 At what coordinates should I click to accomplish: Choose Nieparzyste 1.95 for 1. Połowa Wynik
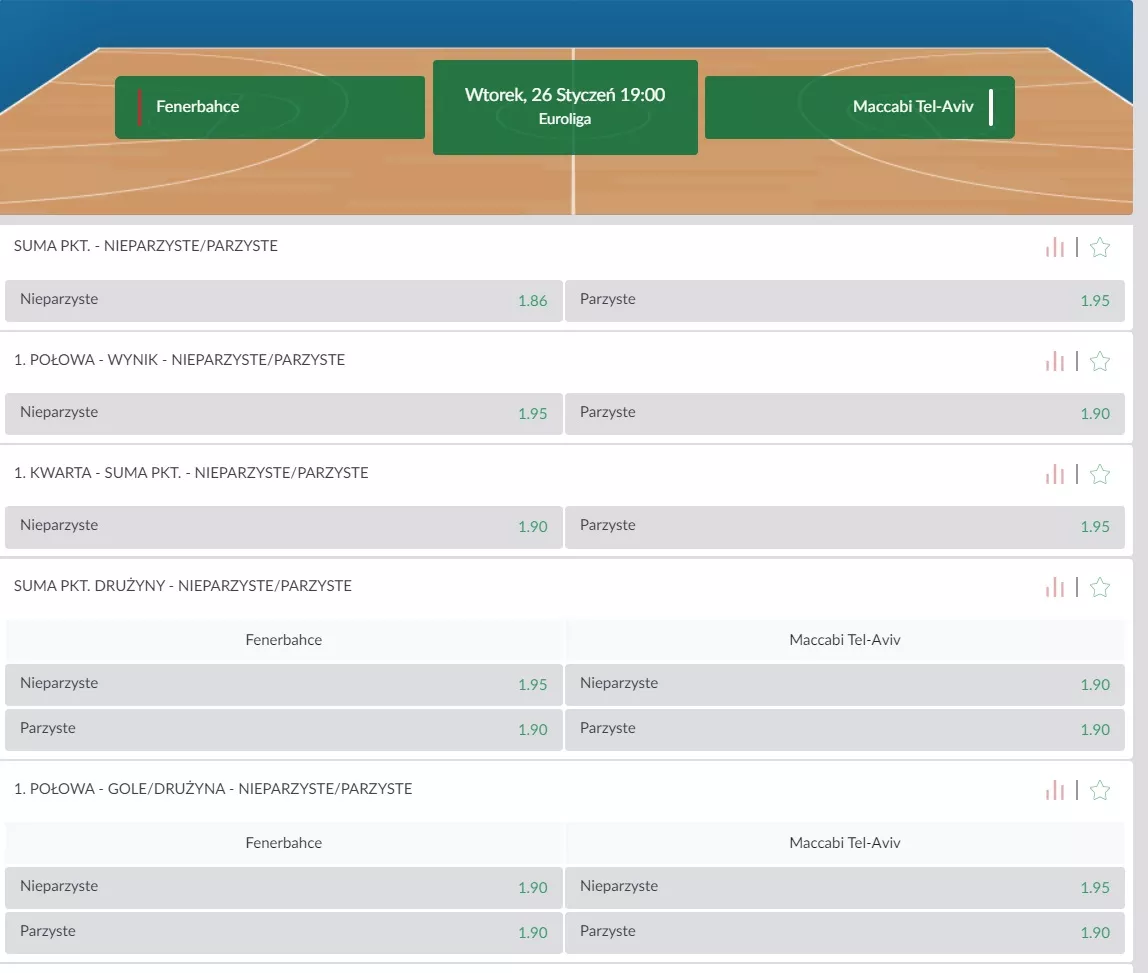coord(284,413)
